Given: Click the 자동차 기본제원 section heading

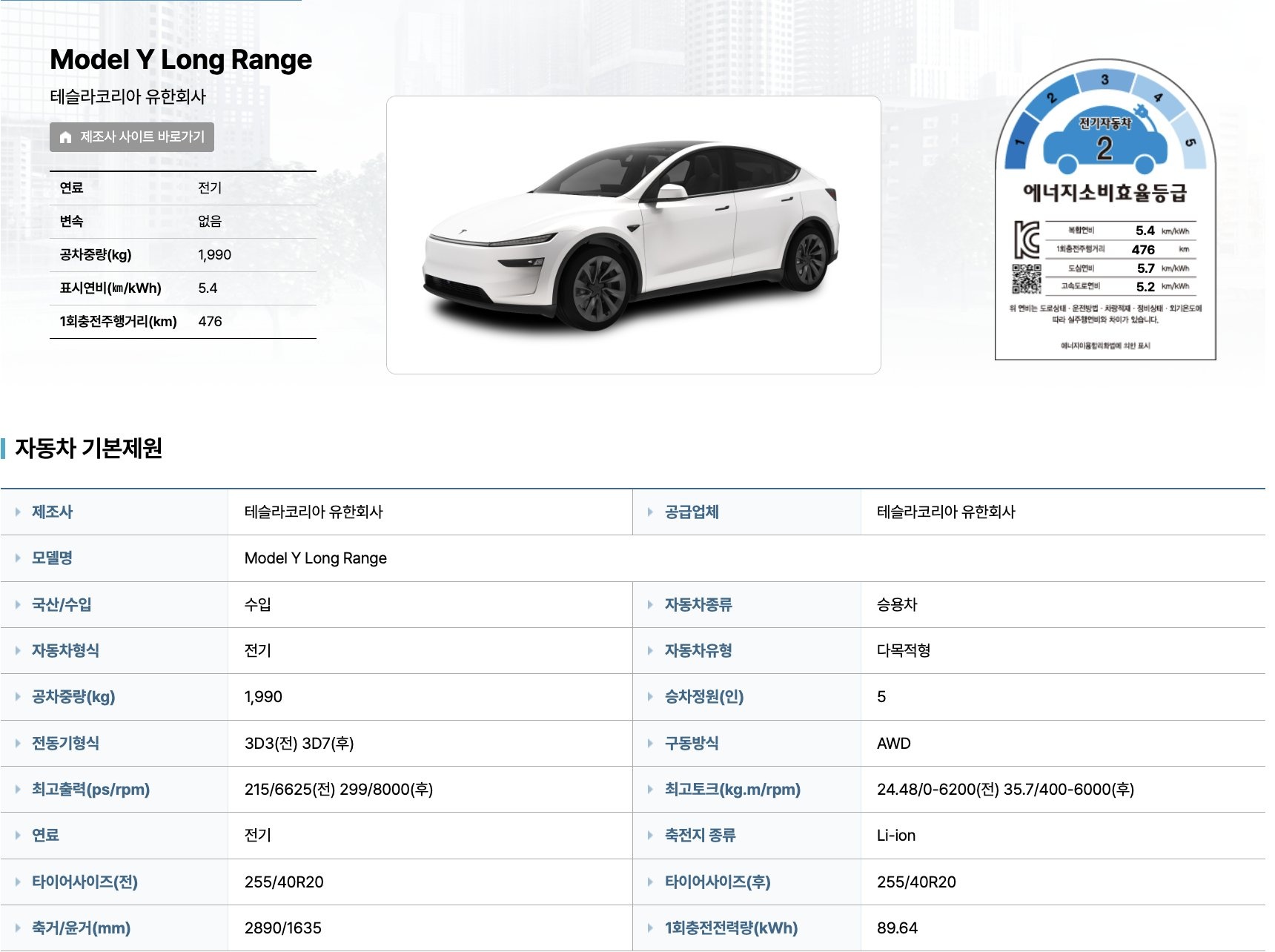Looking at the screenshot, I should [x=89, y=448].
